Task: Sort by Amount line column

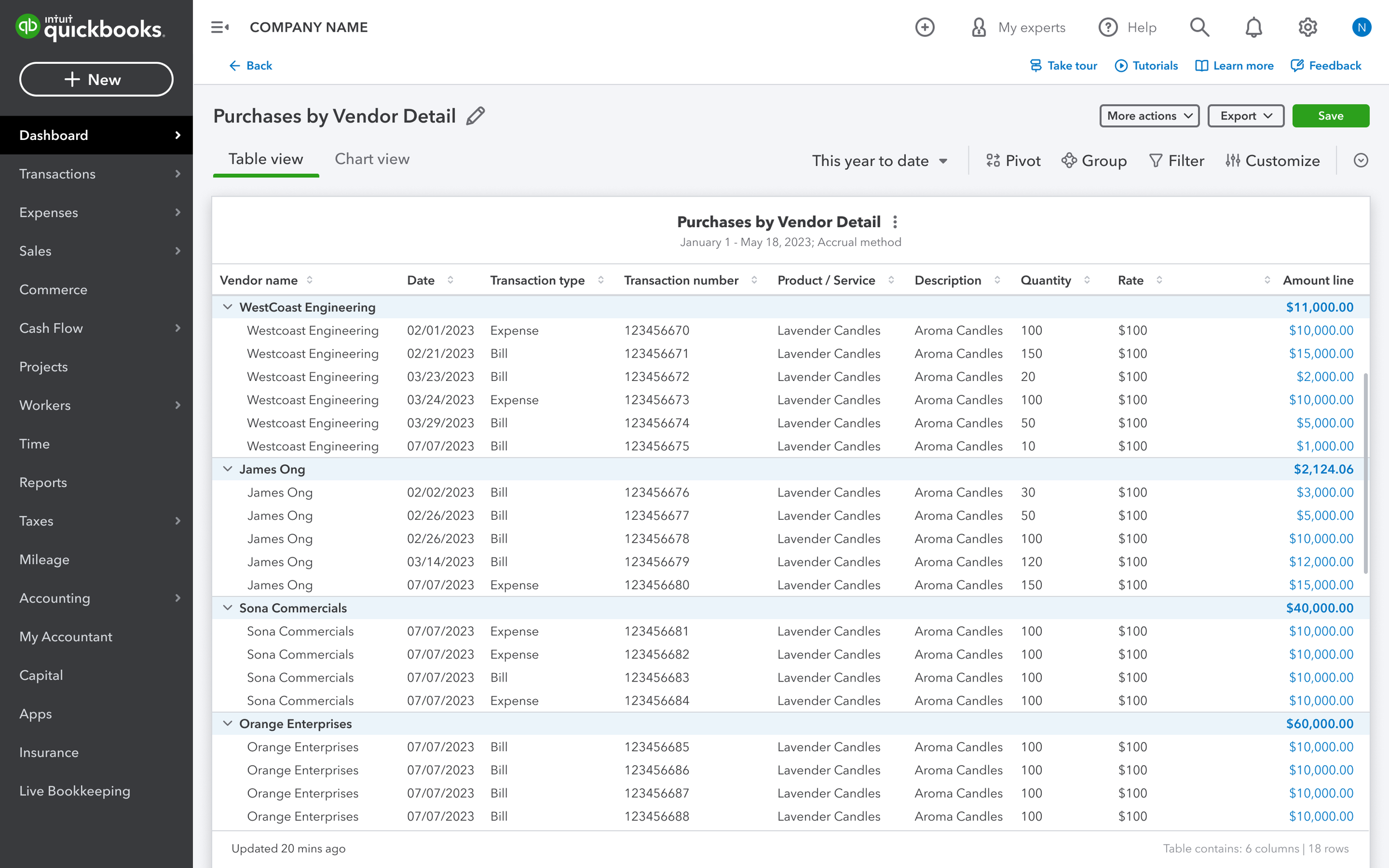Action: click(x=1267, y=280)
